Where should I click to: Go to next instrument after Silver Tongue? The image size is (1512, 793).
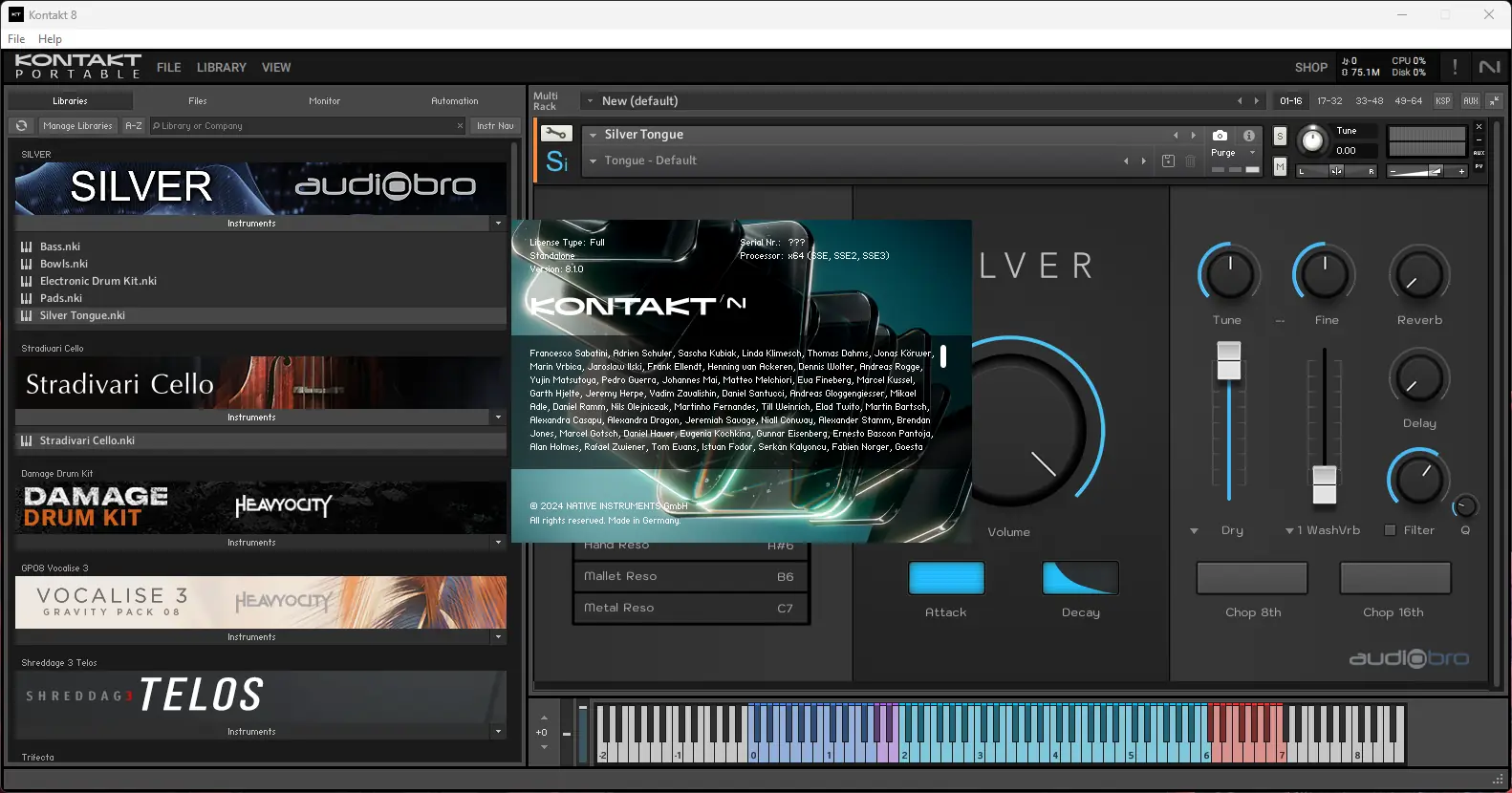pyautogui.click(x=1193, y=135)
